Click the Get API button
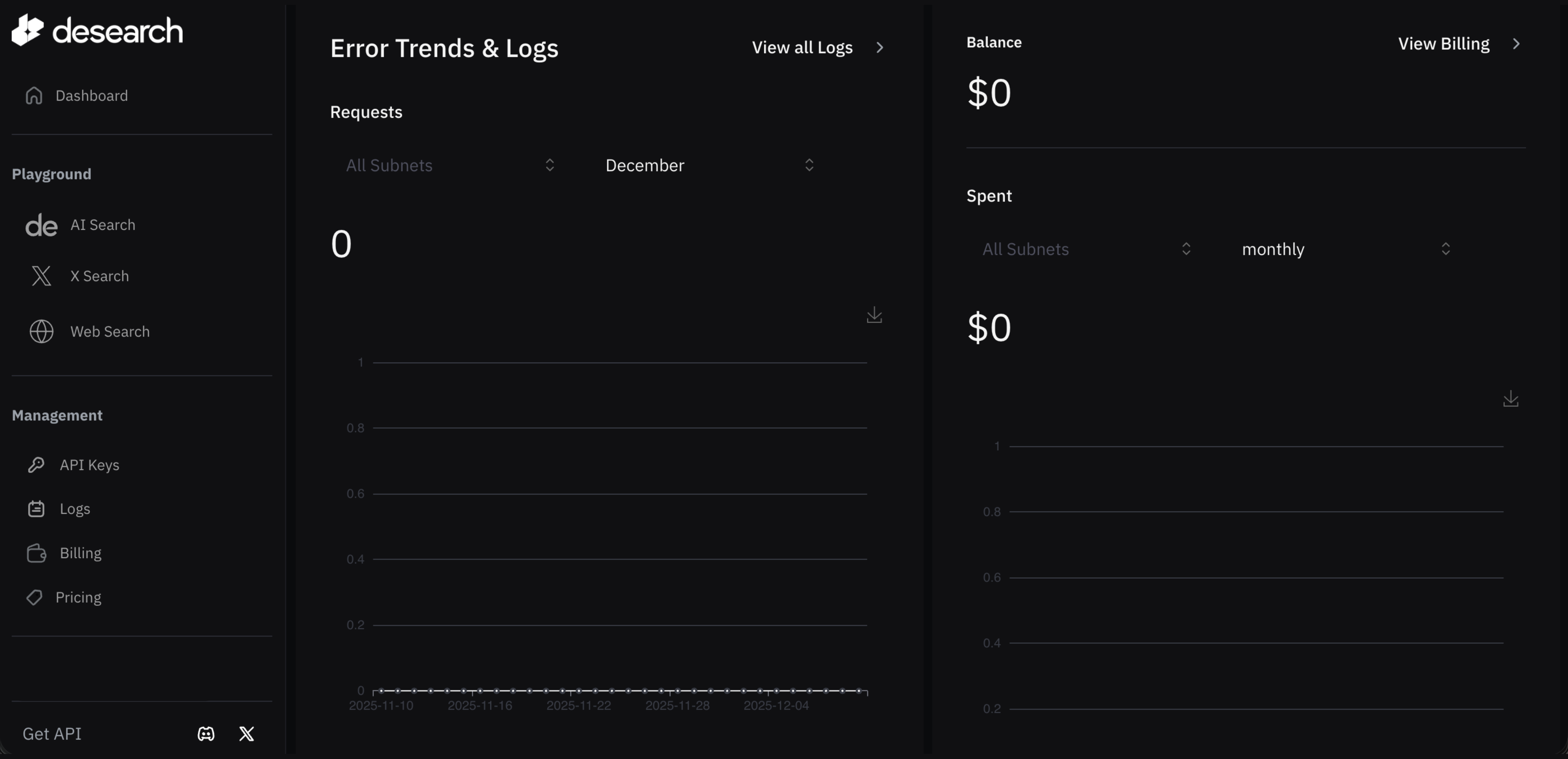 pyautogui.click(x=52, y=734)
